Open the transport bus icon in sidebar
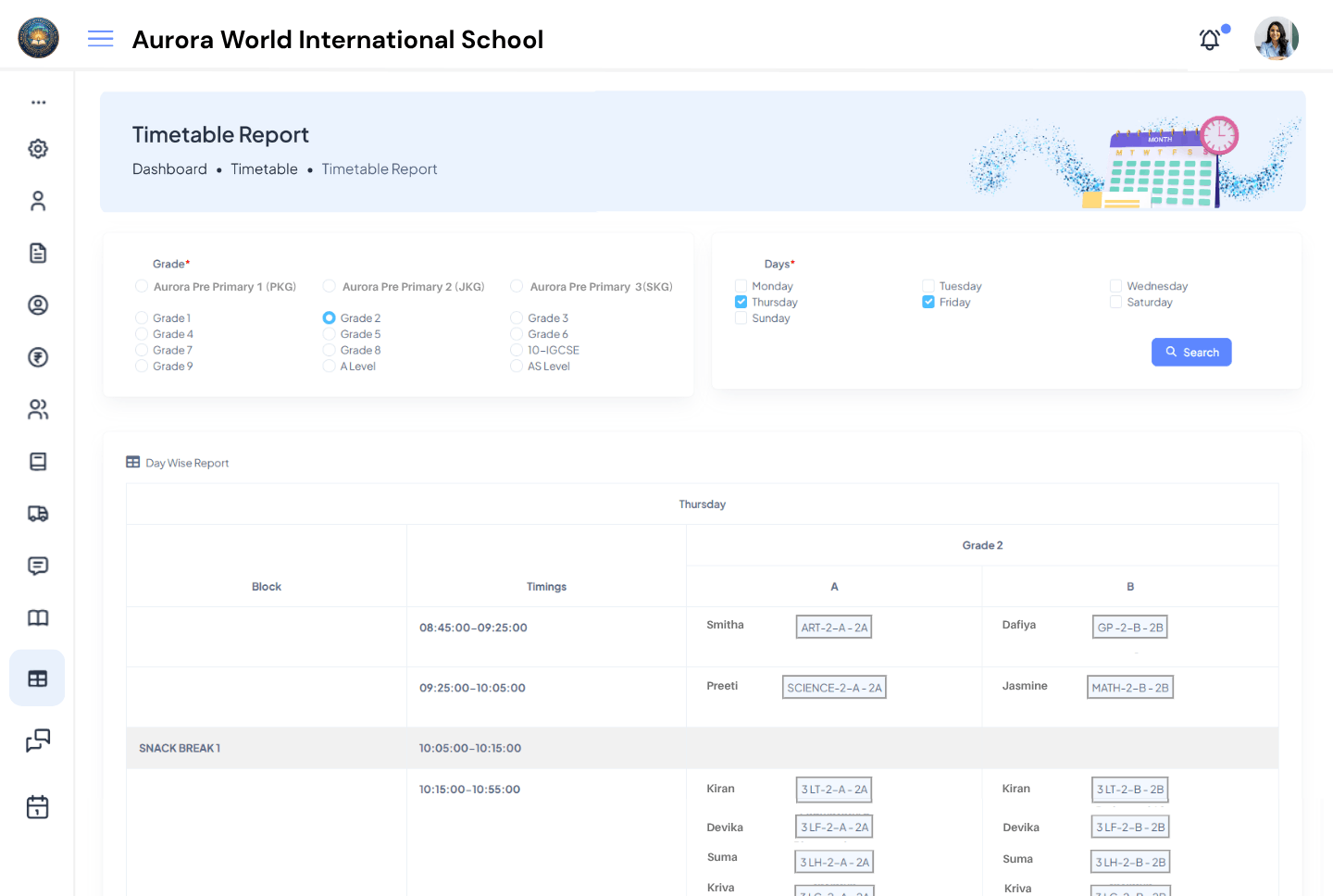The width and height of the screenshot is (1333, 896). 37,514
